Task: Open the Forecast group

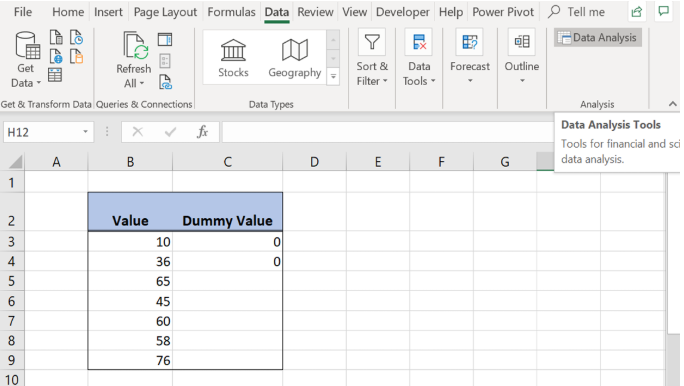Action: coord(470,57)
